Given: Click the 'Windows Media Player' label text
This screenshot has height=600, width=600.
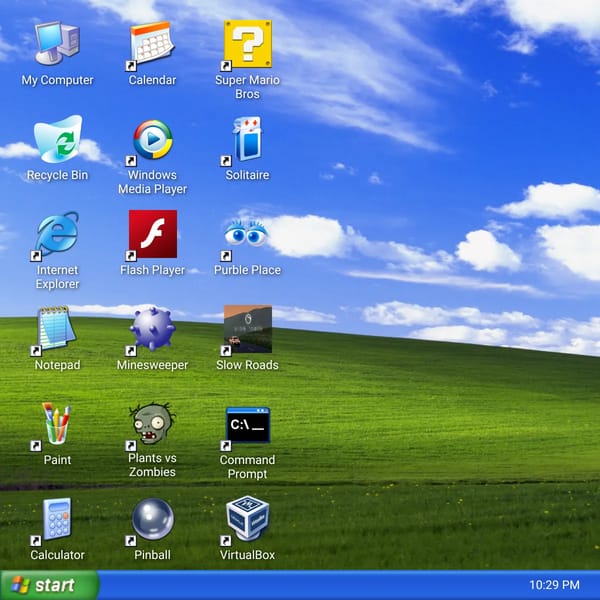Looking at the screenshot, I should pos(152,182).
